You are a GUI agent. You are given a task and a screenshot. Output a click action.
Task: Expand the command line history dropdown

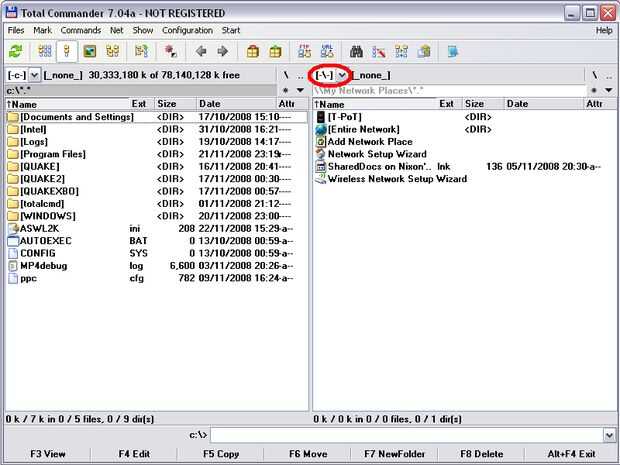(609, 435)
